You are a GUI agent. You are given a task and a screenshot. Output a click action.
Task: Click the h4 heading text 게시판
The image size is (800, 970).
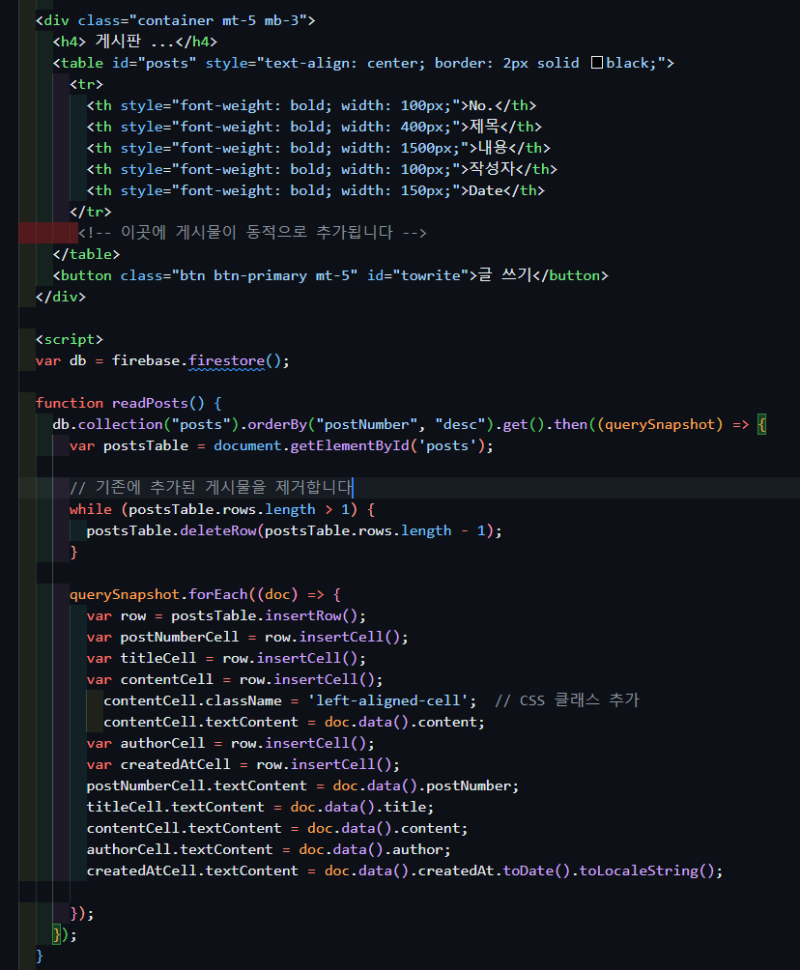tap(118, 41)
